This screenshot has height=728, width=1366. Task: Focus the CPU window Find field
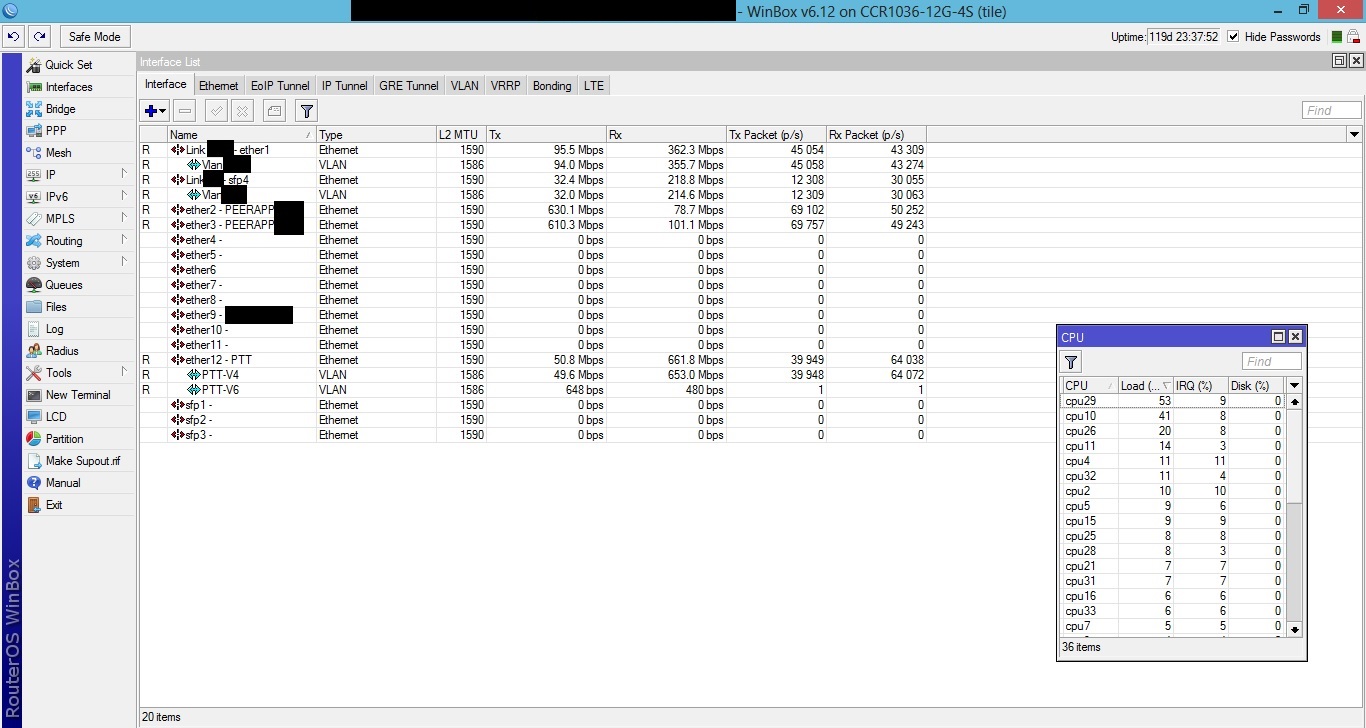click(1272, 361)
